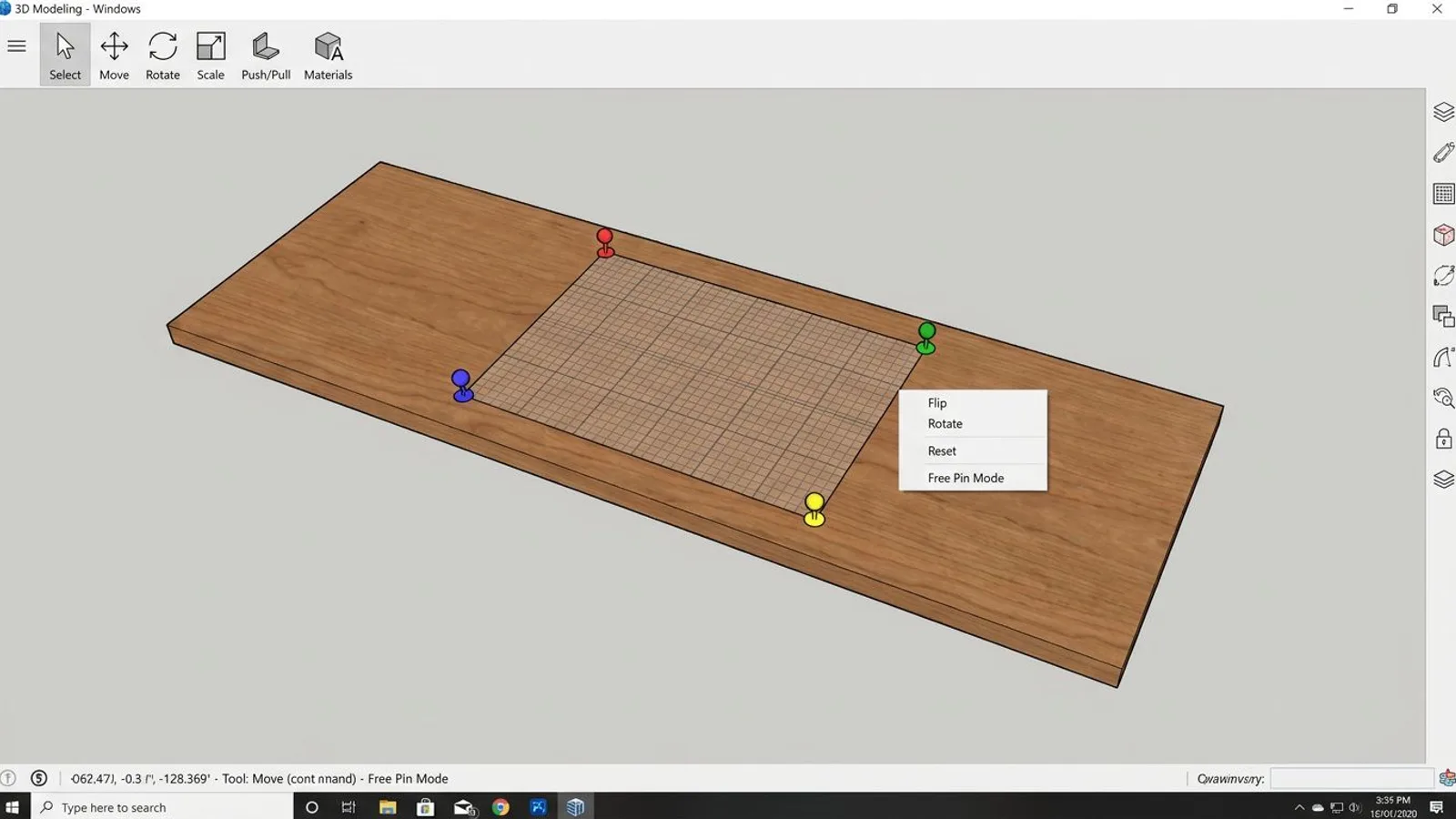Click the curved-arrow circle sidebar icon
1456x819 pixels.
tap(1443, 275)
